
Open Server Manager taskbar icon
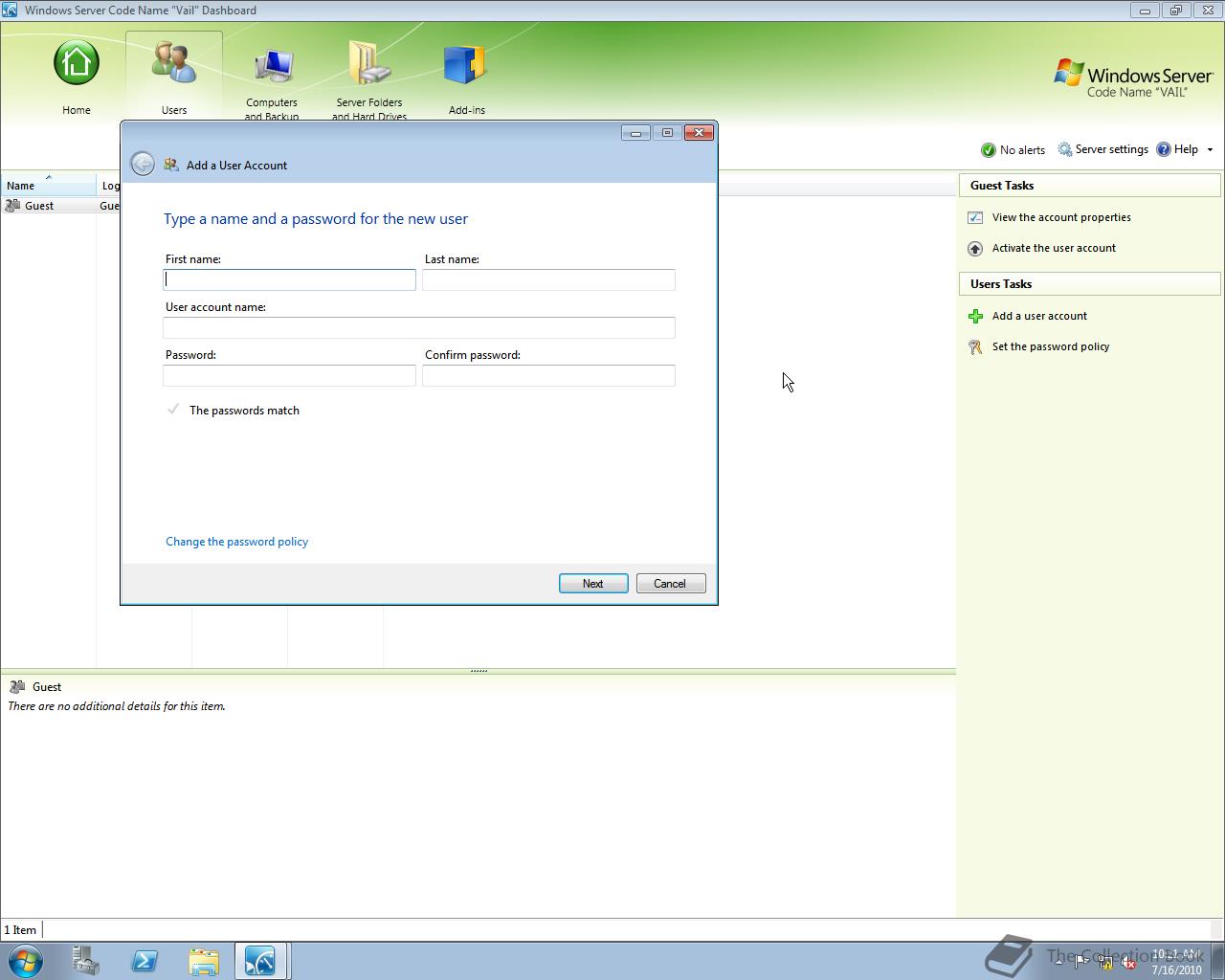(x=86, y=961)
